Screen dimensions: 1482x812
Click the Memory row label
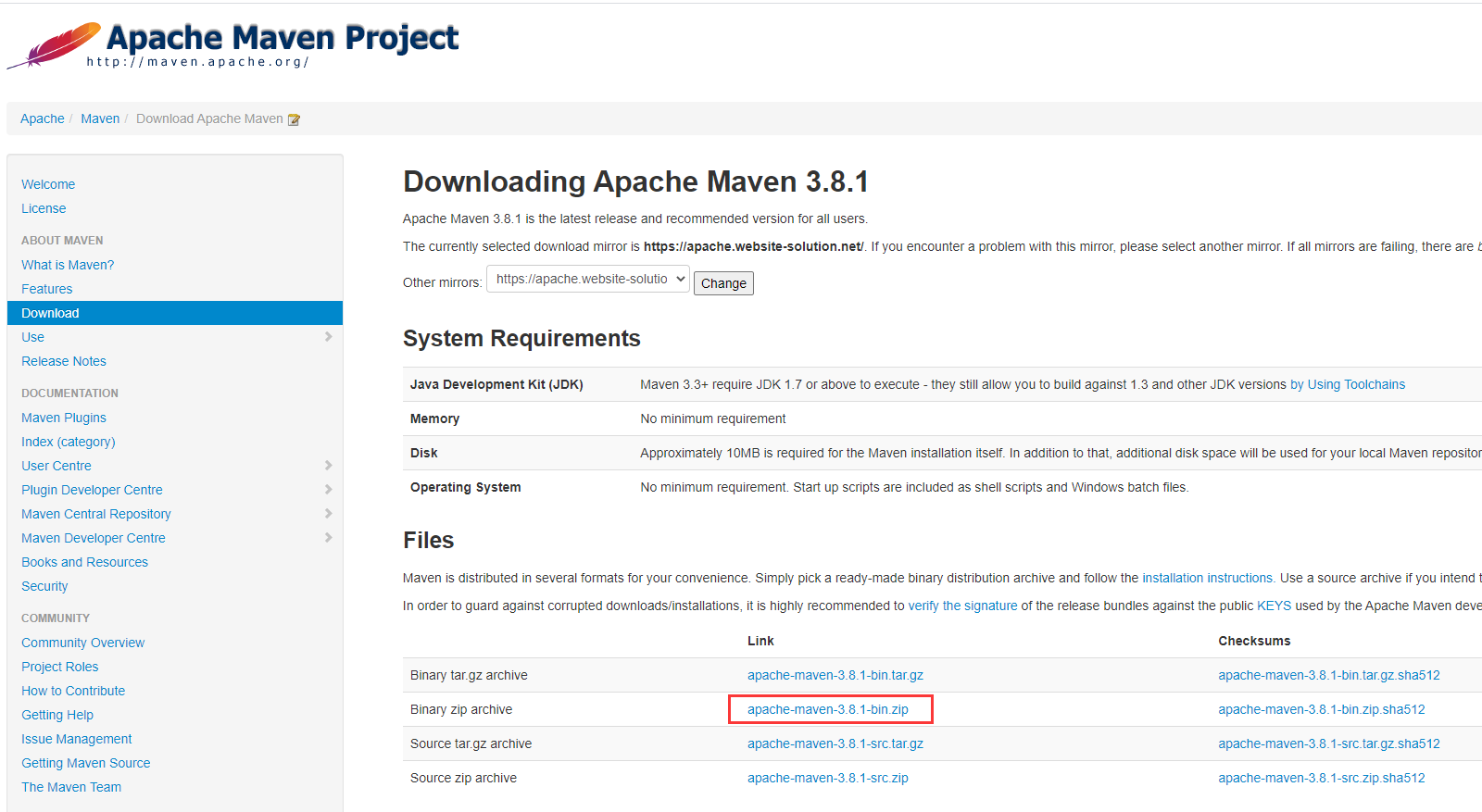434,418
